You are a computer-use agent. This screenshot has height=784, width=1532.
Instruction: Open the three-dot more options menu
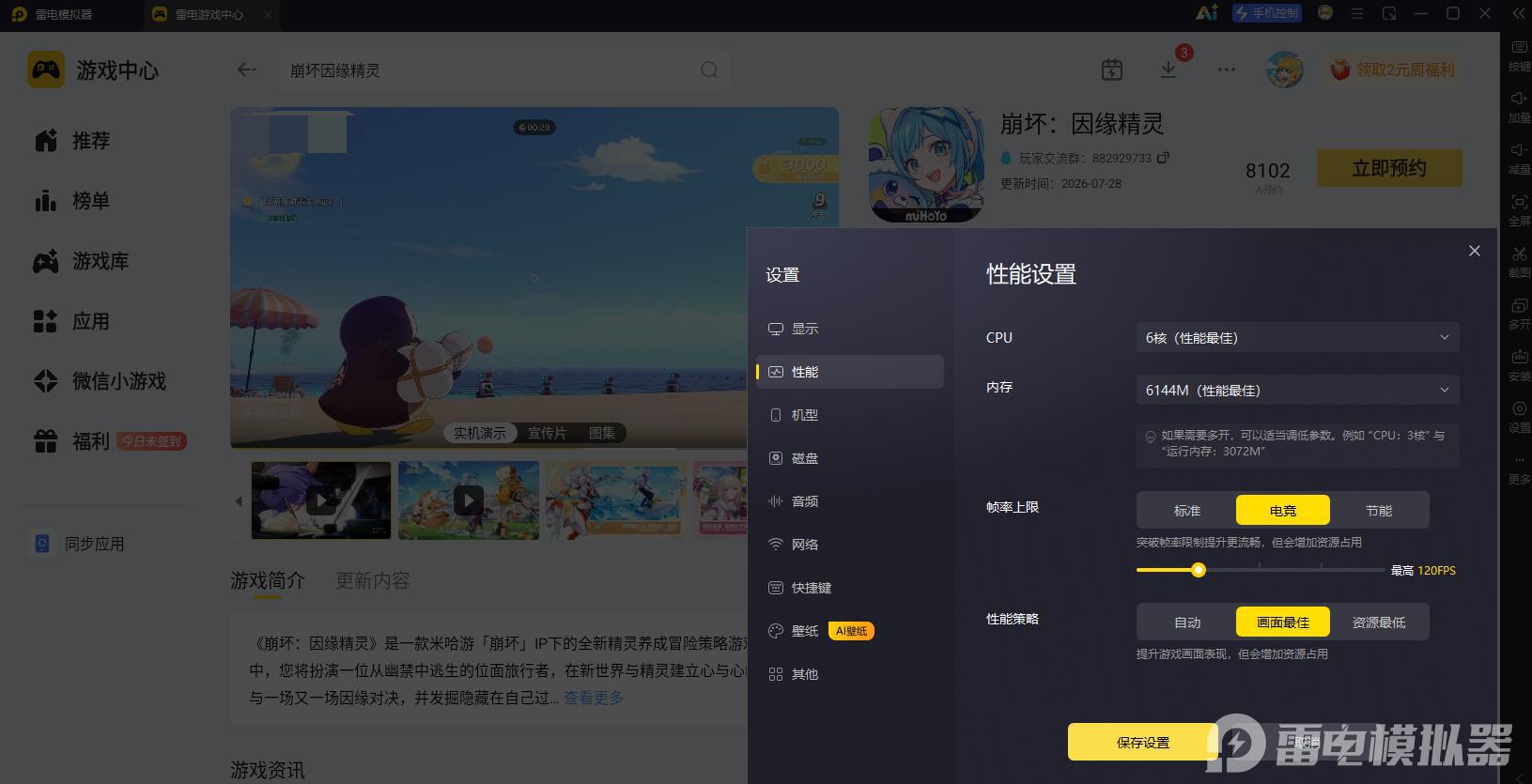(1227, 69)
